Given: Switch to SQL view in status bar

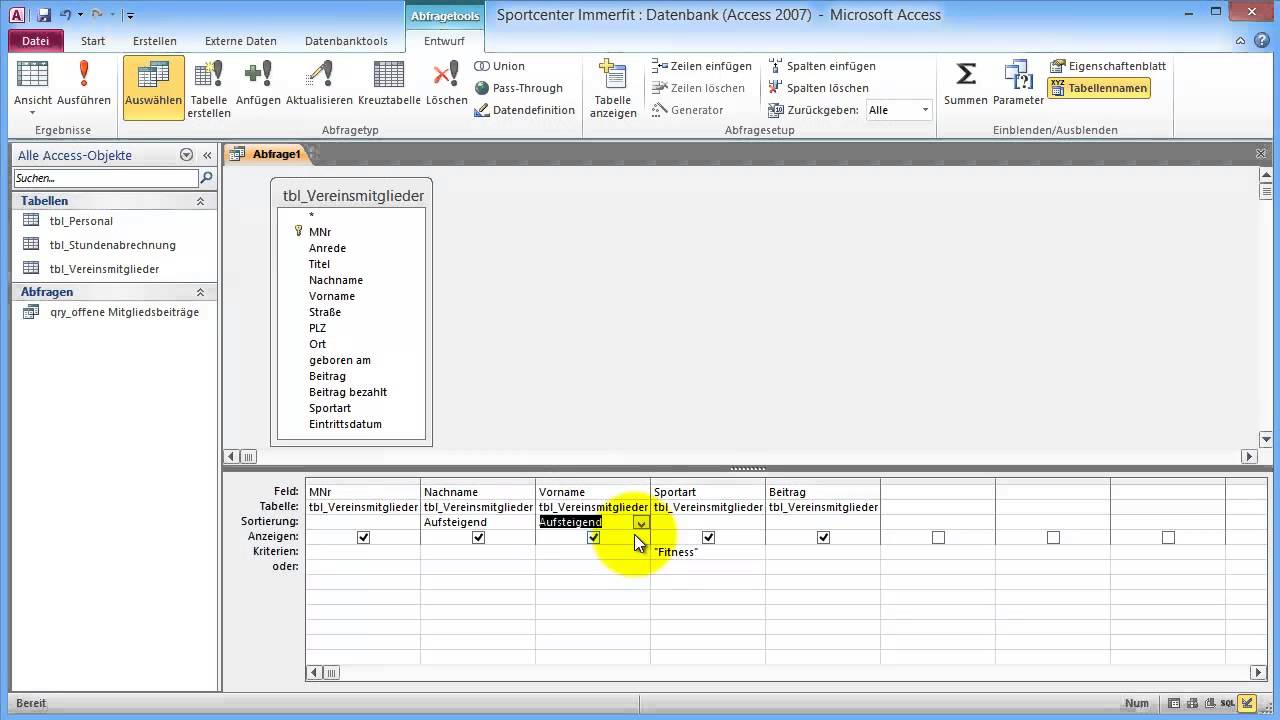Looking at the screenshot, I should [1229, 703].
